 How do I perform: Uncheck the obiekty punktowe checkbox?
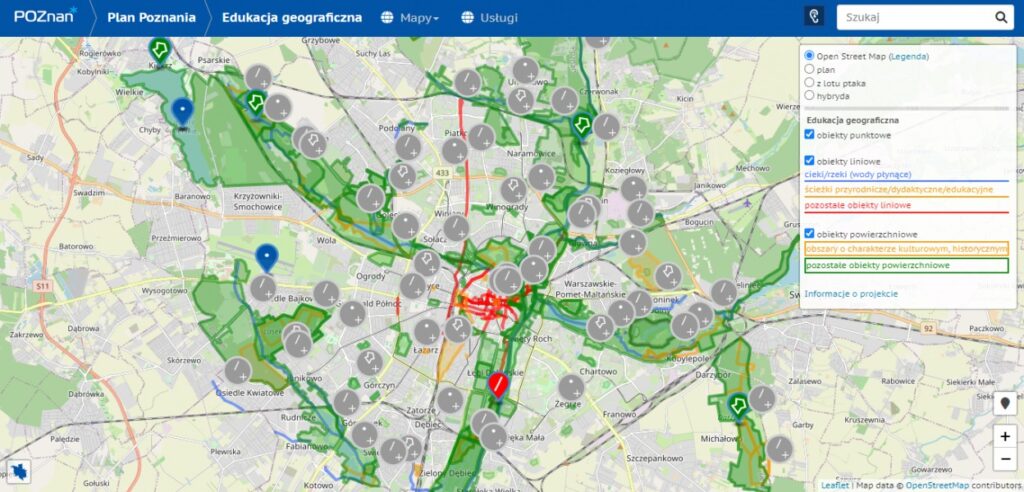coord(810,134)
